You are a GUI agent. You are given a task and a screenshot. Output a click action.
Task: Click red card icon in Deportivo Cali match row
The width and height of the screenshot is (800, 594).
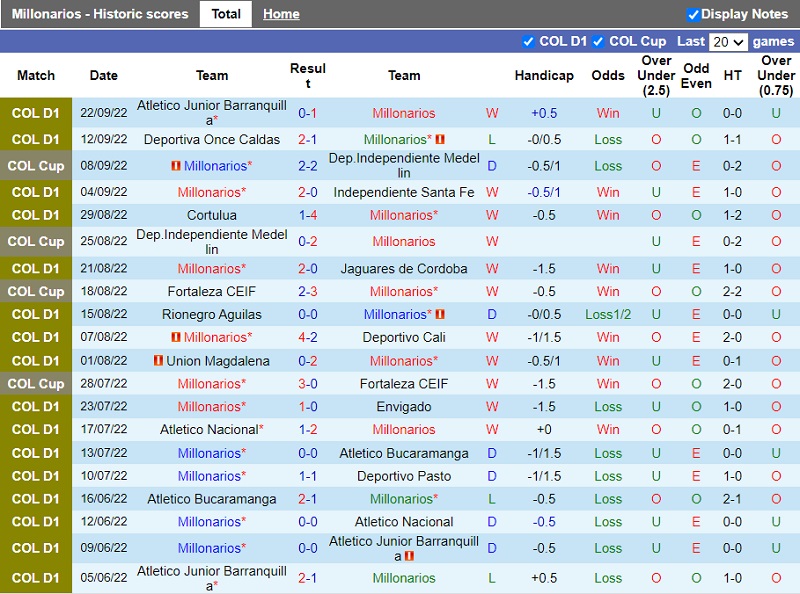point(175,338)
